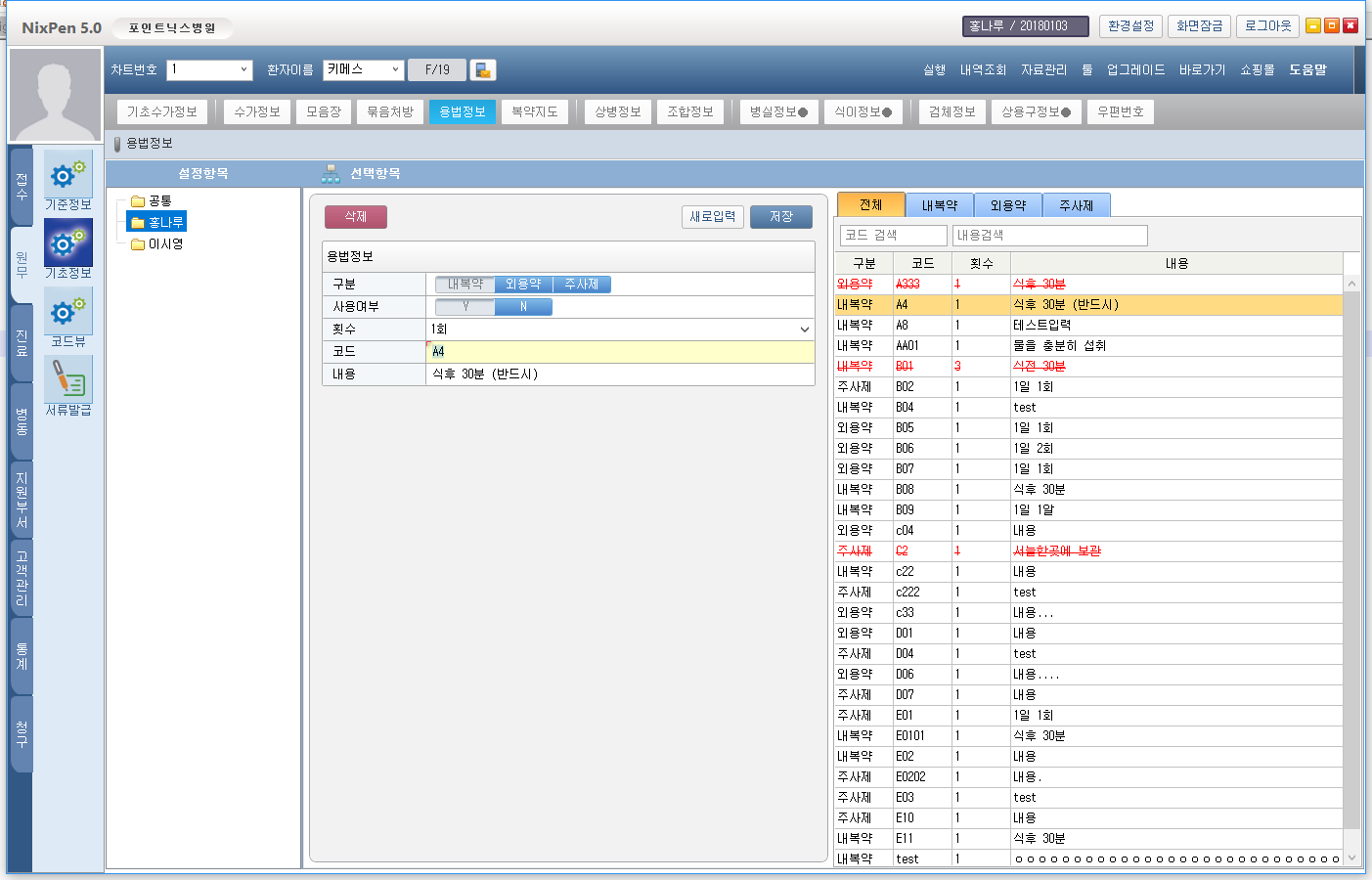Click the patient profile photo placeholder

(x=55, y=95)
